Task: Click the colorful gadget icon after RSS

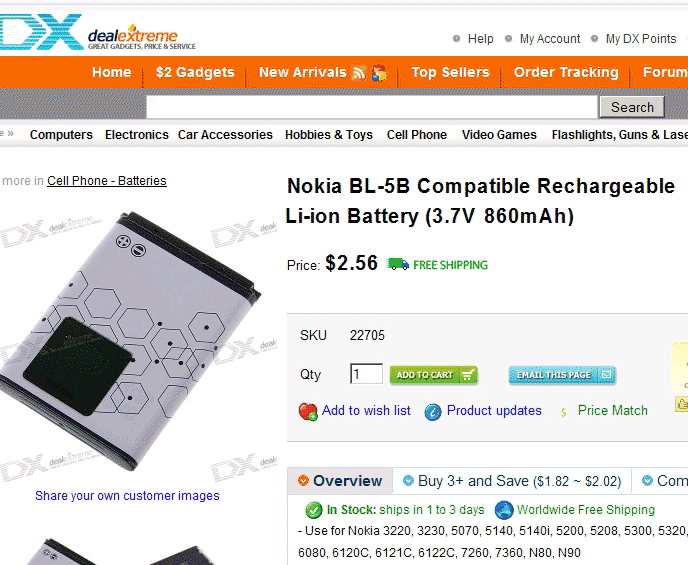Action: pyautogui.click(x=380, y=73)
